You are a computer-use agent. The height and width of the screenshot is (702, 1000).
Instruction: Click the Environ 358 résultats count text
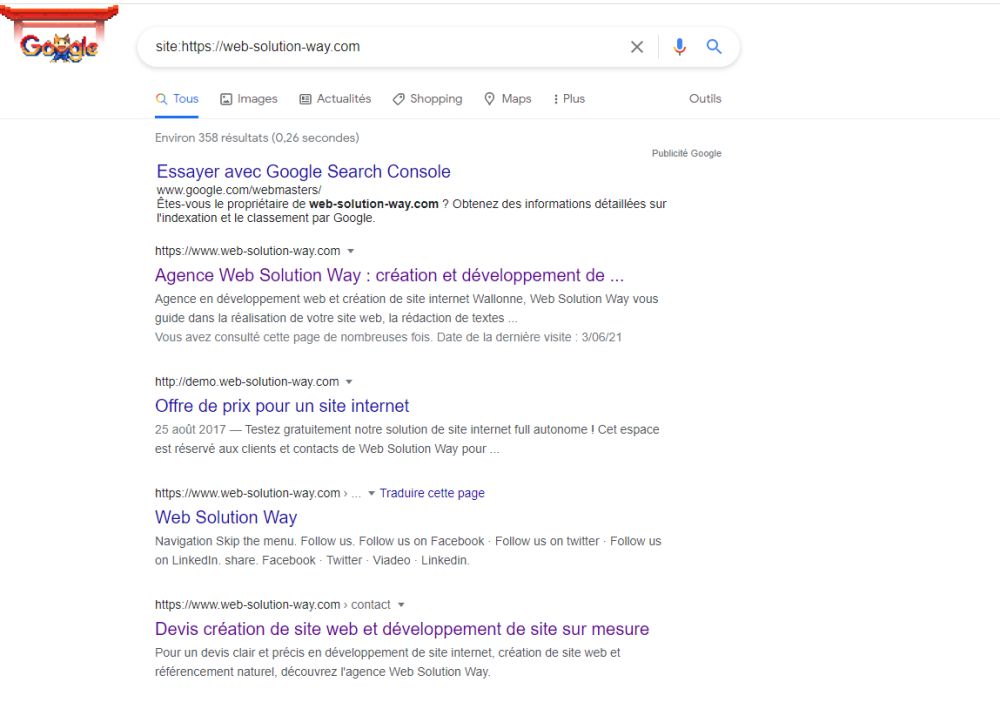(x=257, y=138)
